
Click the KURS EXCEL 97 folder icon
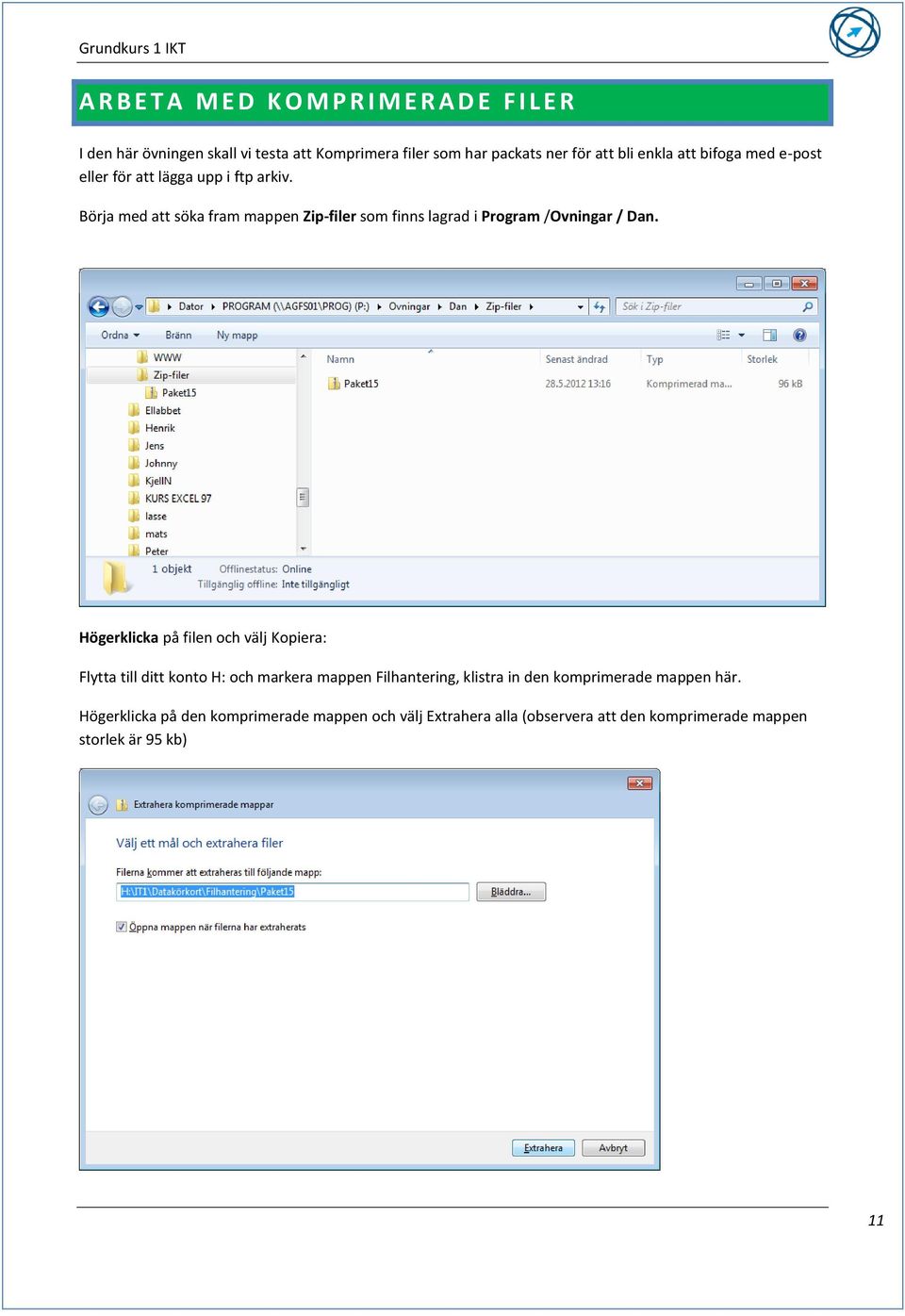click(x=134, y=499)
